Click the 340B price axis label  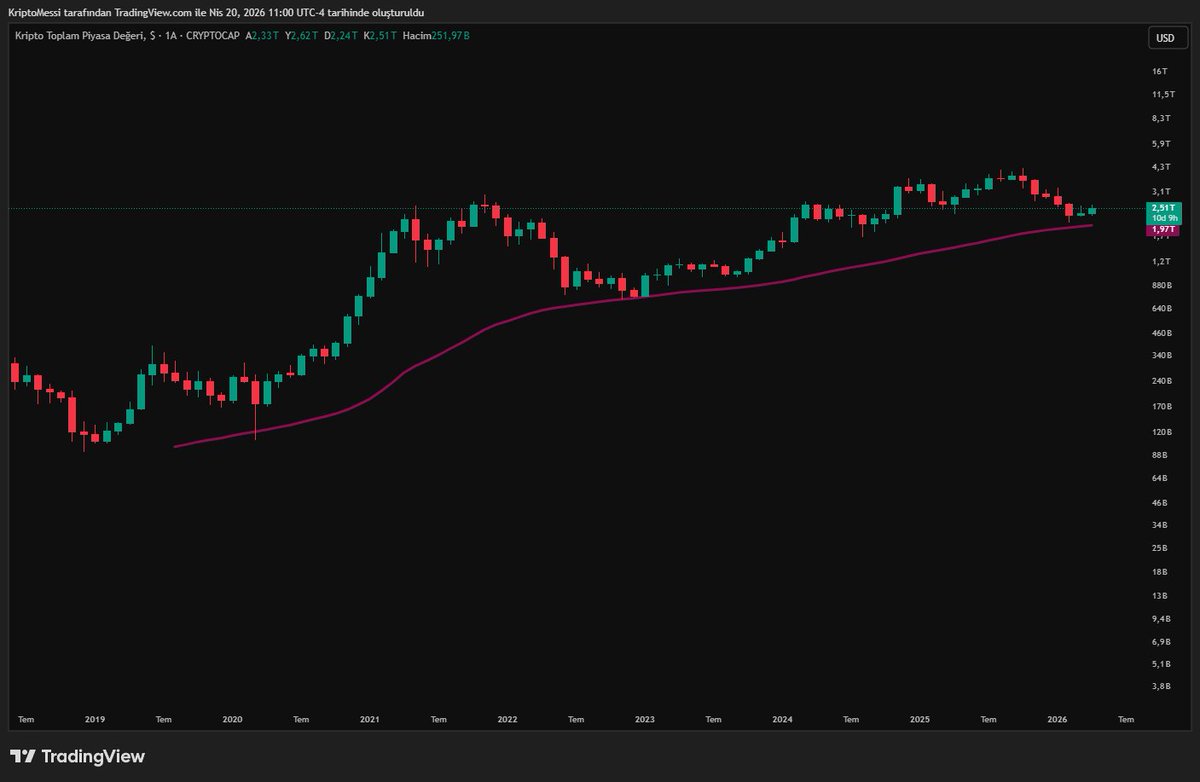tap(1162, 356)
